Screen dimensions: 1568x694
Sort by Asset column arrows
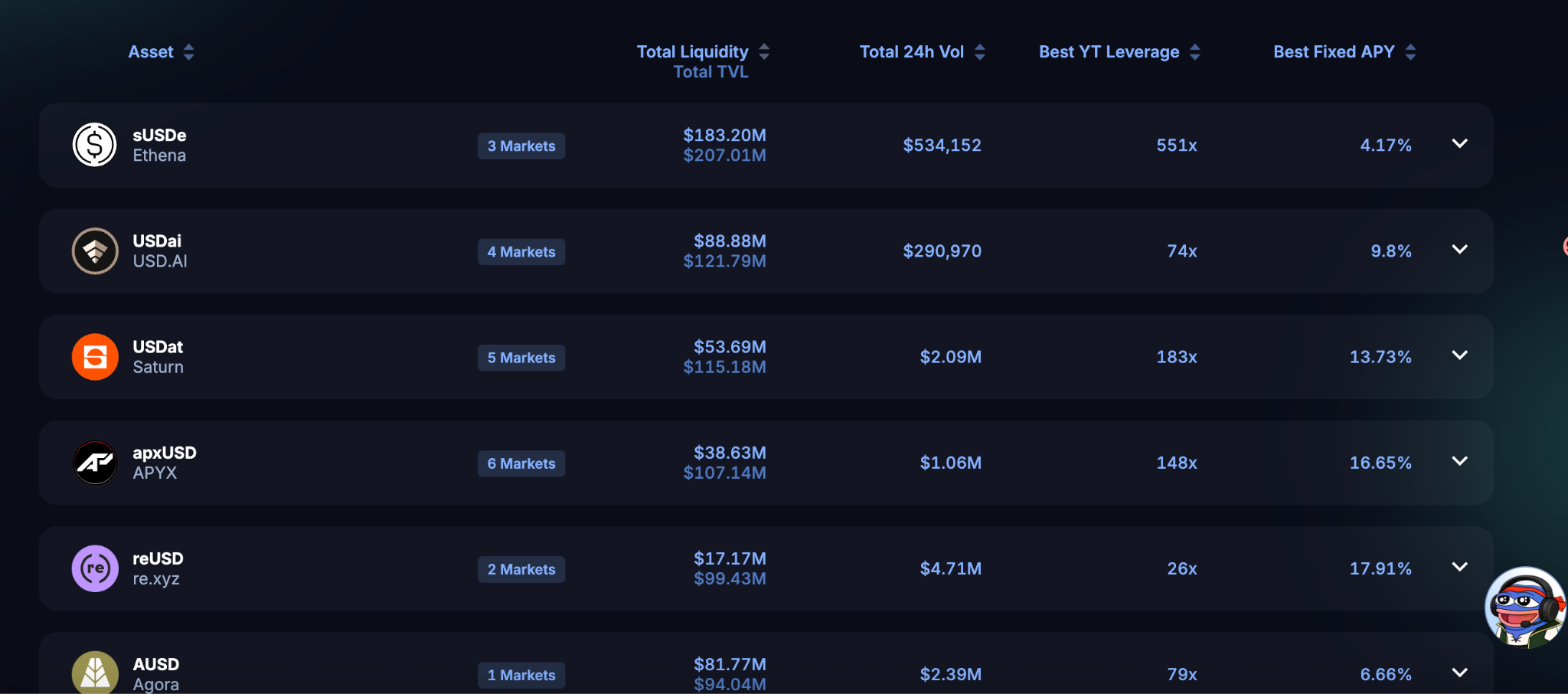click(188, 52)
